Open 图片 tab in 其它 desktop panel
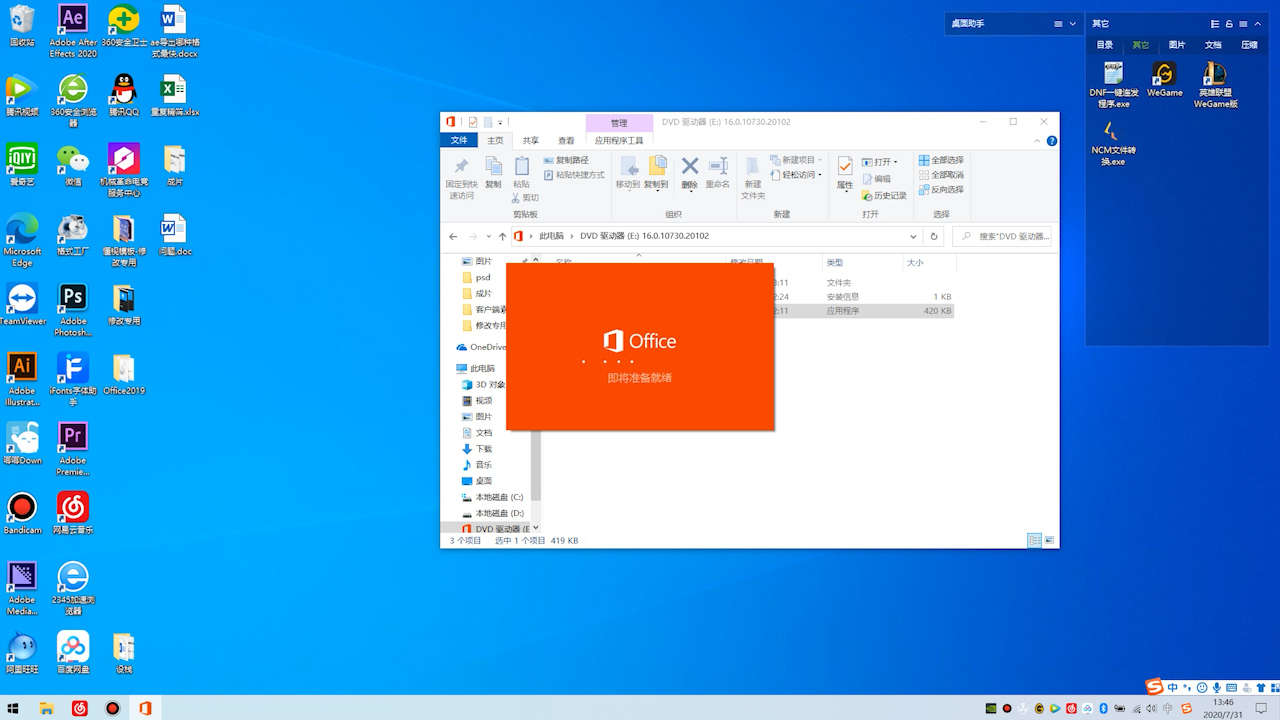1280x720 pixels. coord(1177,45)
